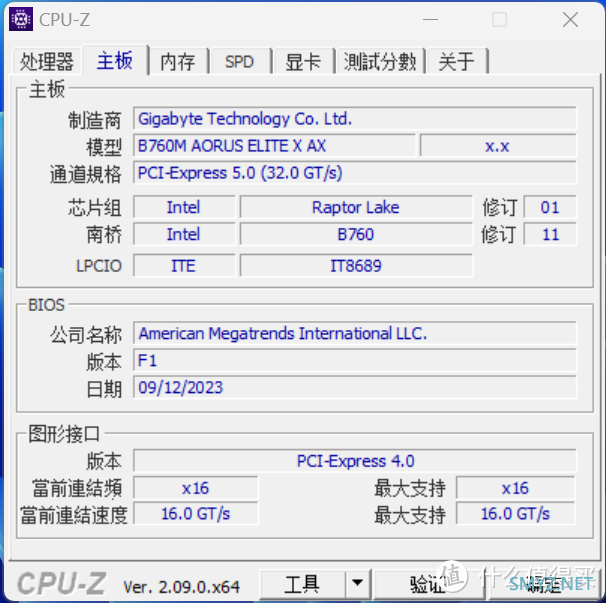Select the Raptor Lake chipset value
Image resolution: width=606 pixels, height=603 pixels.
point(356,207)
